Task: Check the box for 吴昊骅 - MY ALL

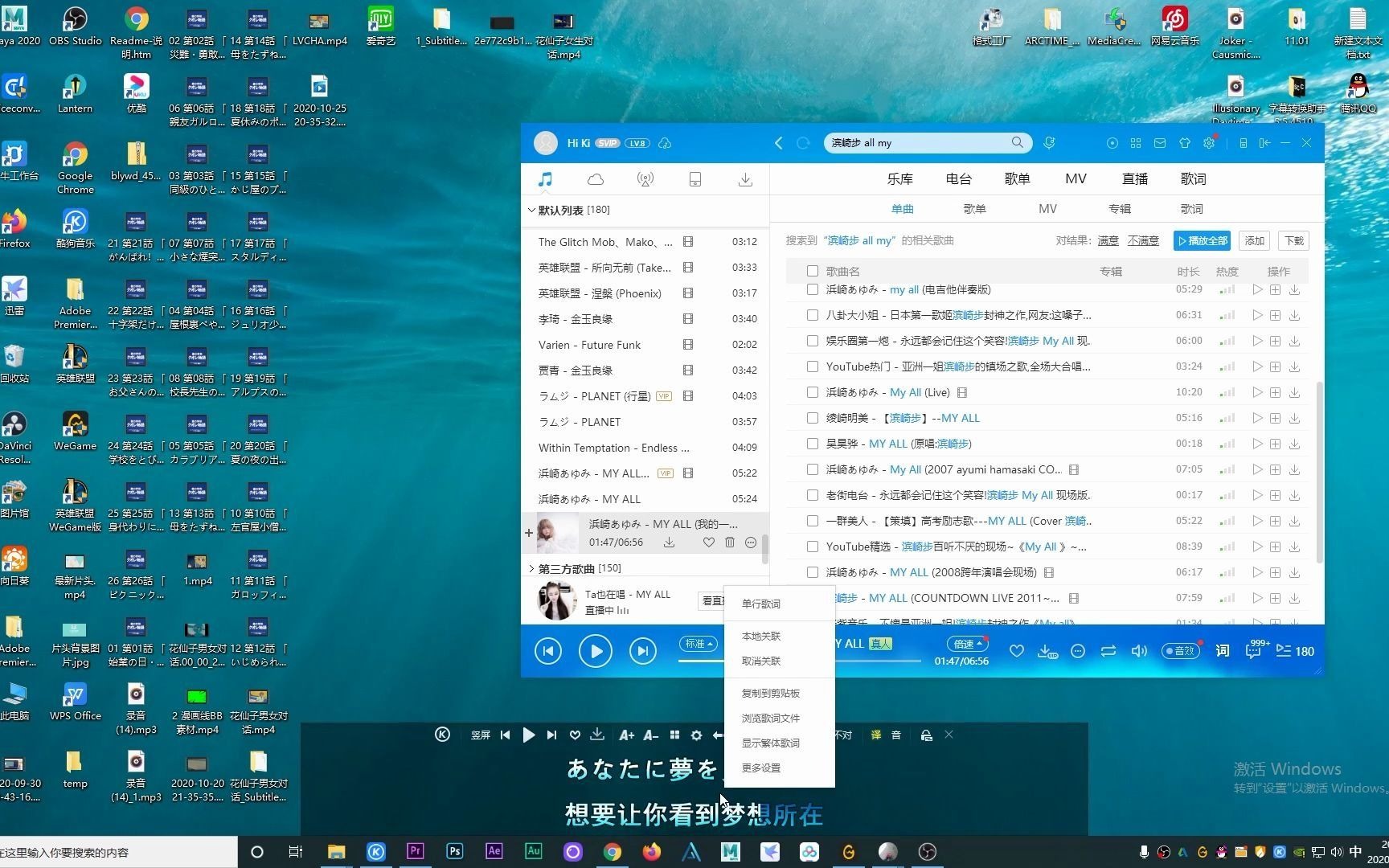Action: [x=812, y=444]
